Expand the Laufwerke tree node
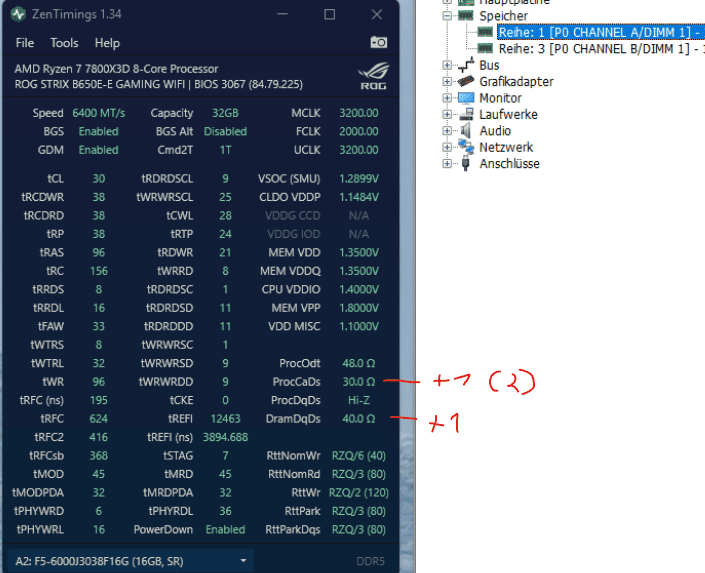705x573 pixels. pyautogui.click(x=447, y=114)
